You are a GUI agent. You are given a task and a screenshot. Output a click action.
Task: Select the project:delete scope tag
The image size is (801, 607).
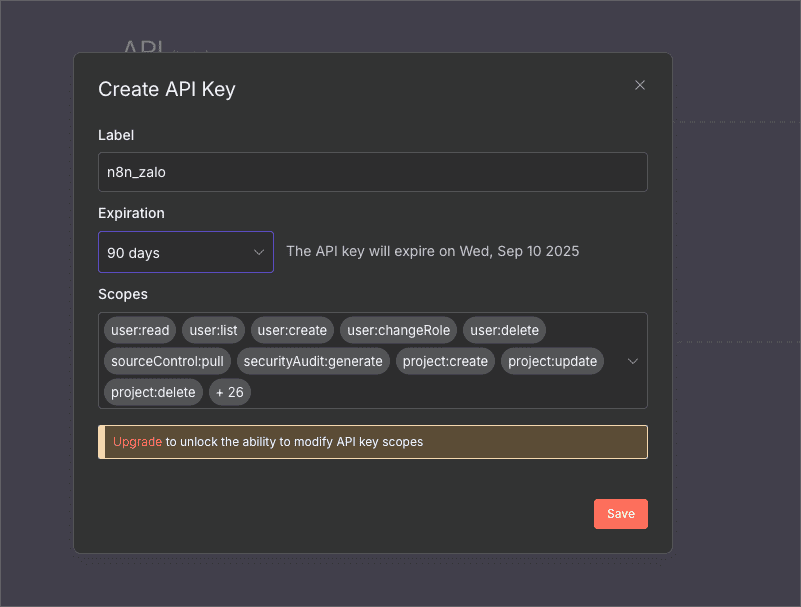pos(153,392)
